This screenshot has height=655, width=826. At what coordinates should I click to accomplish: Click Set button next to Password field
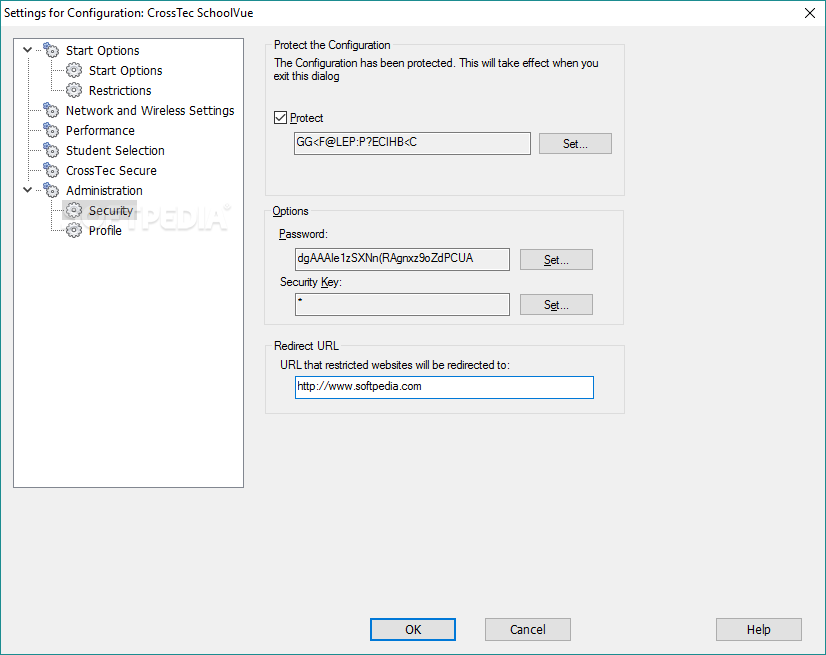pos(556,259)
